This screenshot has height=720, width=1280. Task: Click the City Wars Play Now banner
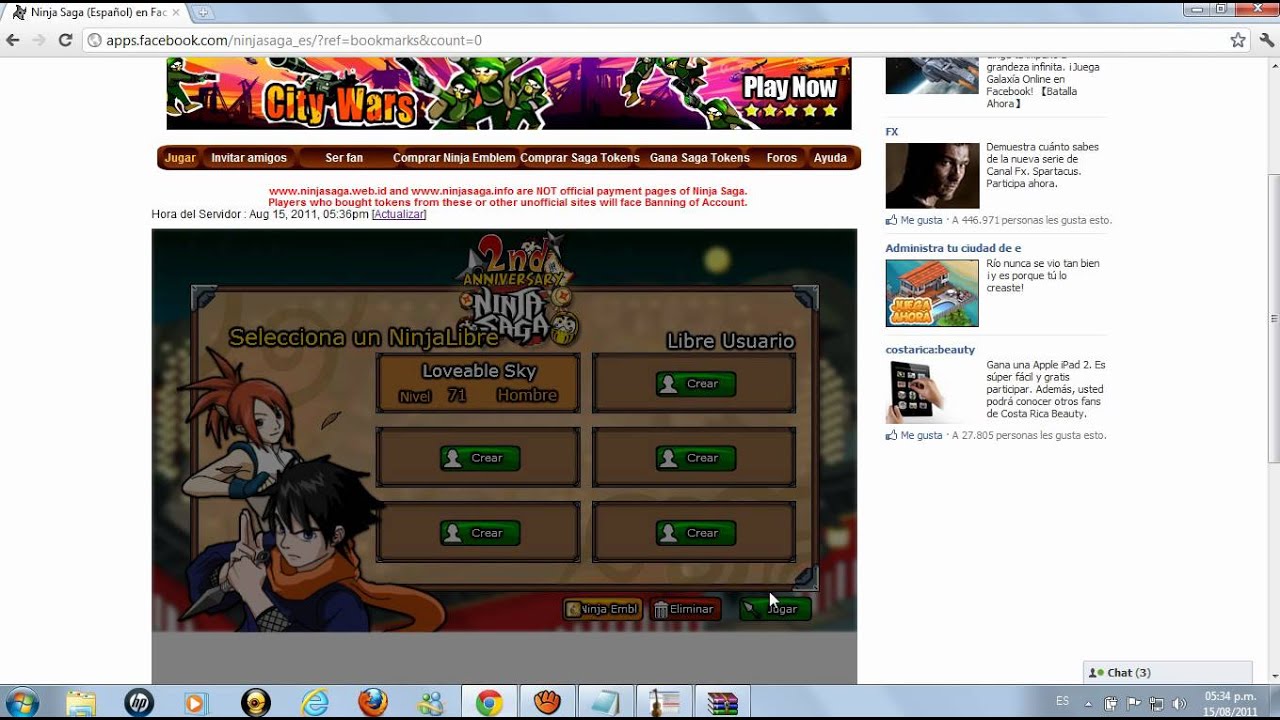pyautogui.click(x=509, y=94)
